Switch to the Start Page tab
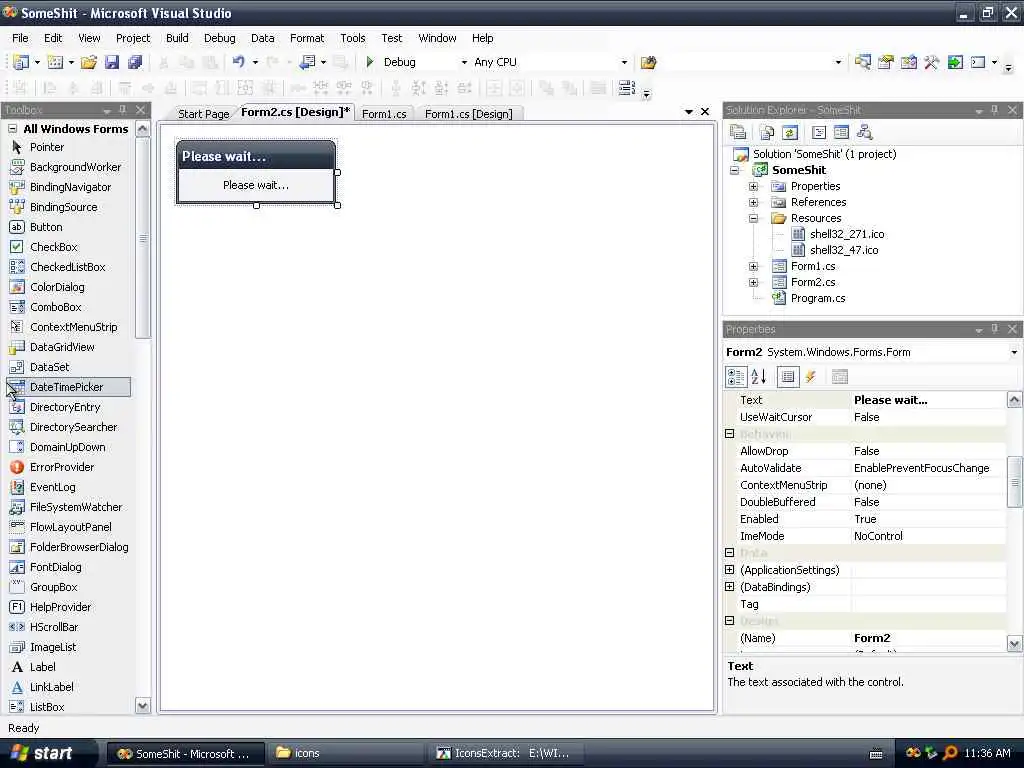 [203, 114]
